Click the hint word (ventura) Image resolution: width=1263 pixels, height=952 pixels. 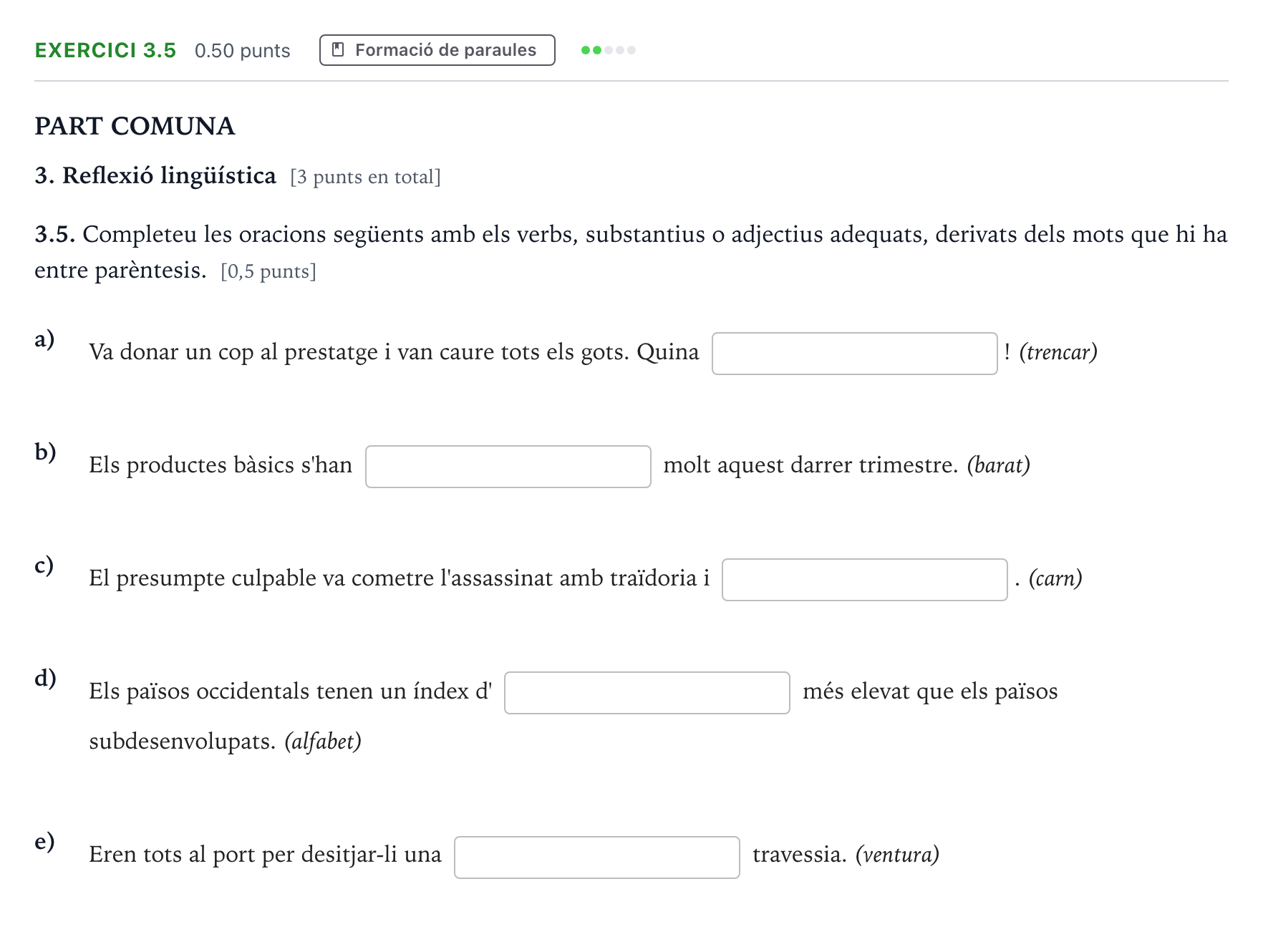pos(897,855)
